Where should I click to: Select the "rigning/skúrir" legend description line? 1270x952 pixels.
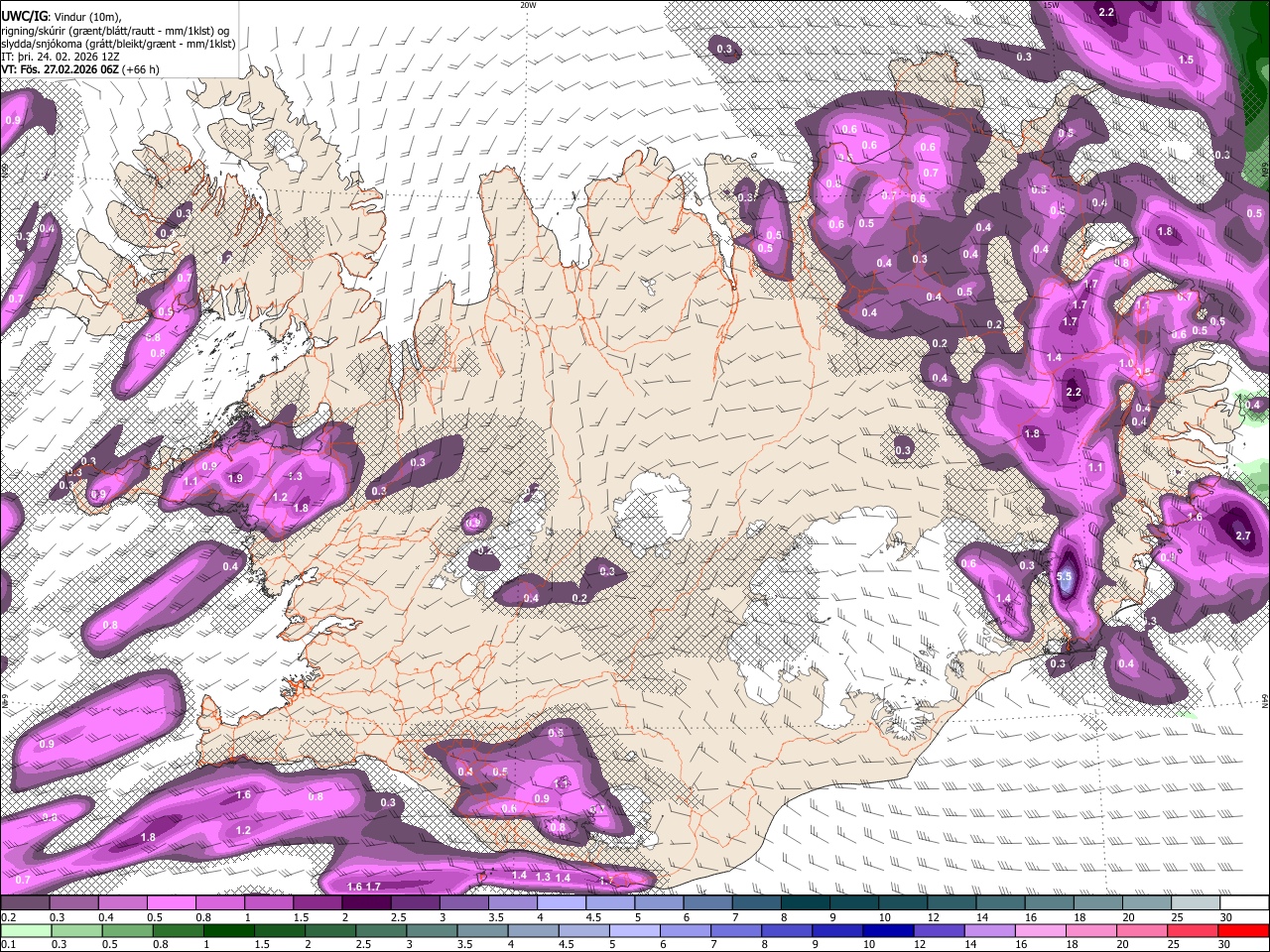click(x=117, y=31)
